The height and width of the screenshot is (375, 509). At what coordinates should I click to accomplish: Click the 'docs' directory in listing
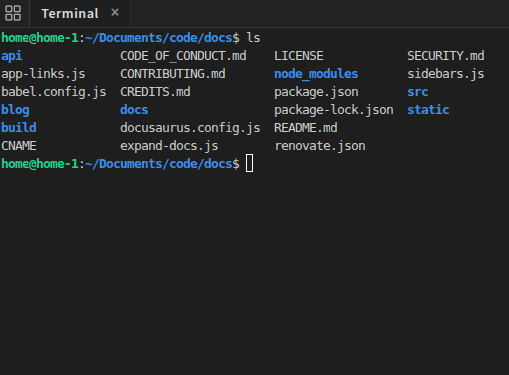(134, 110)
